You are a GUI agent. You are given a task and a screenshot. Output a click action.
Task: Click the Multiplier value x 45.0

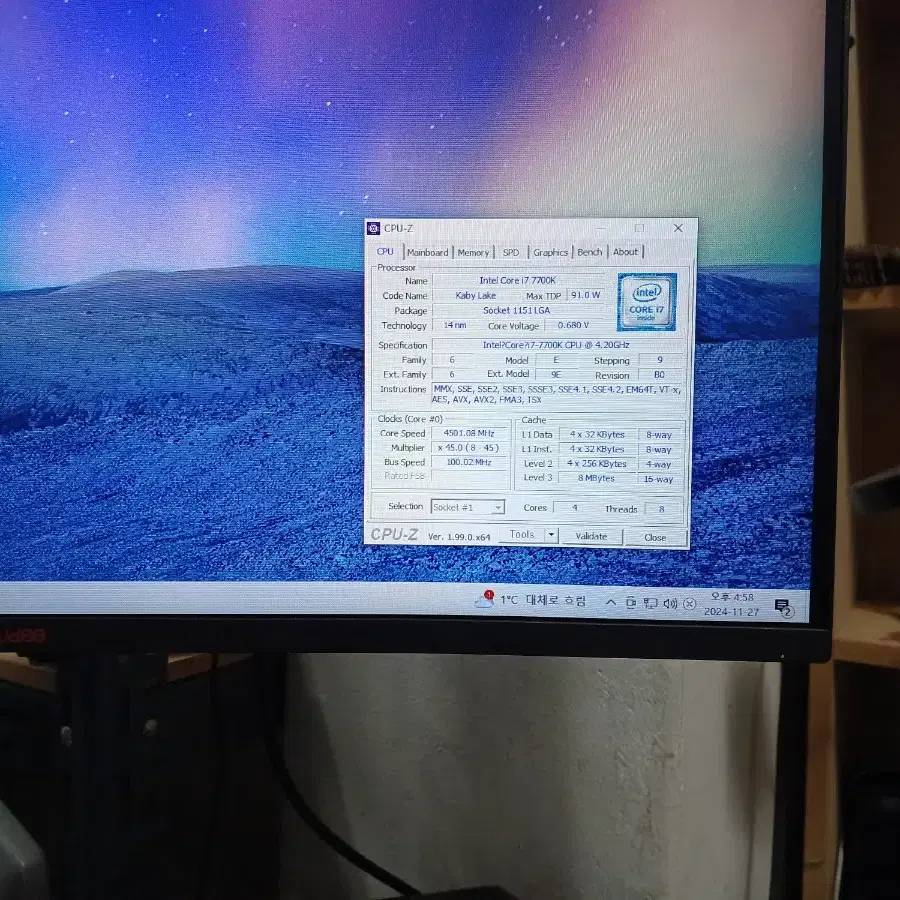pyautogui.click(x=469, y=448)
